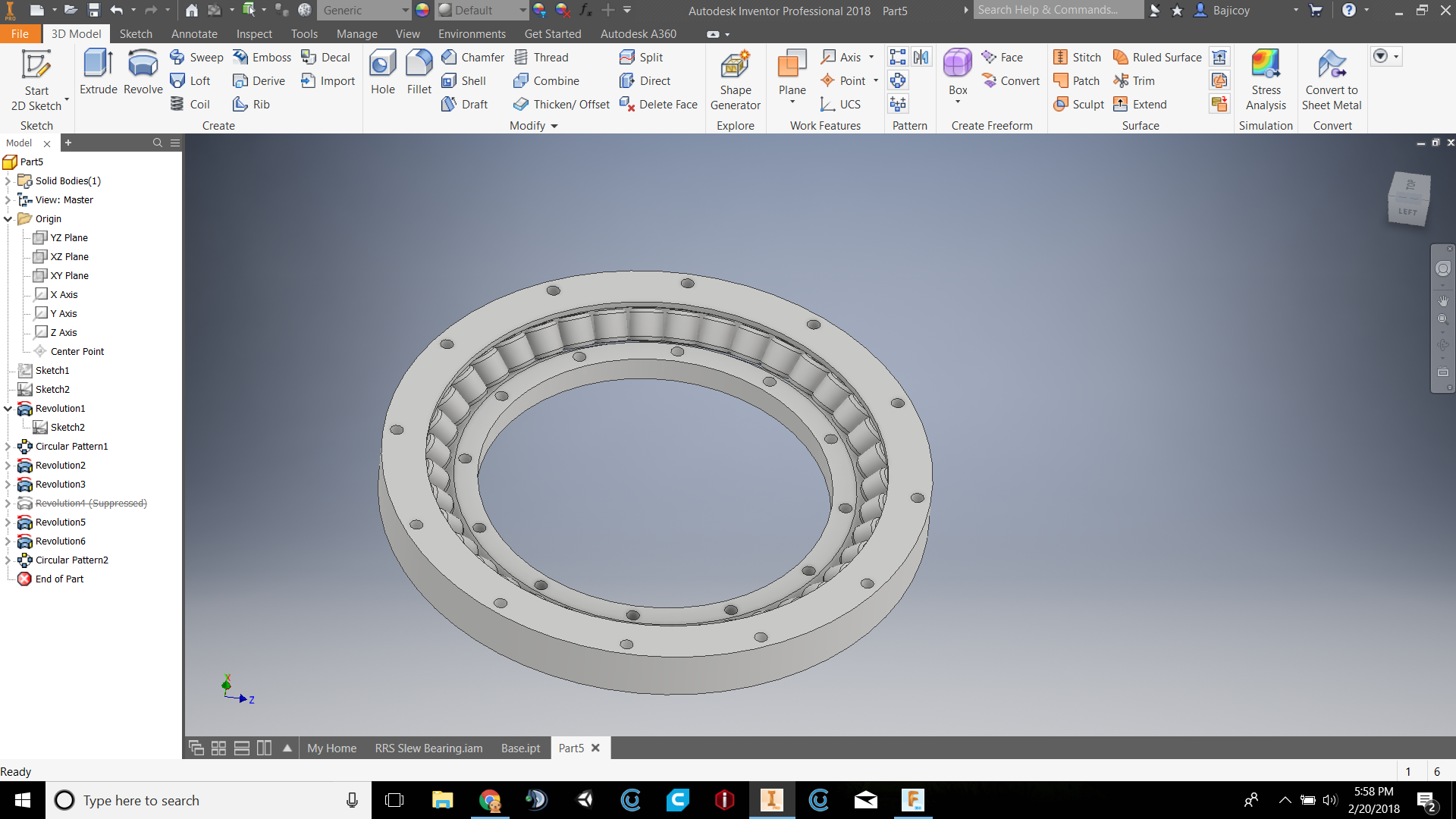Image resolution: width=1456 pixels, height=819 pixels.
Task: Click the Start 2D Sketch button
Action: pos(35,76)
